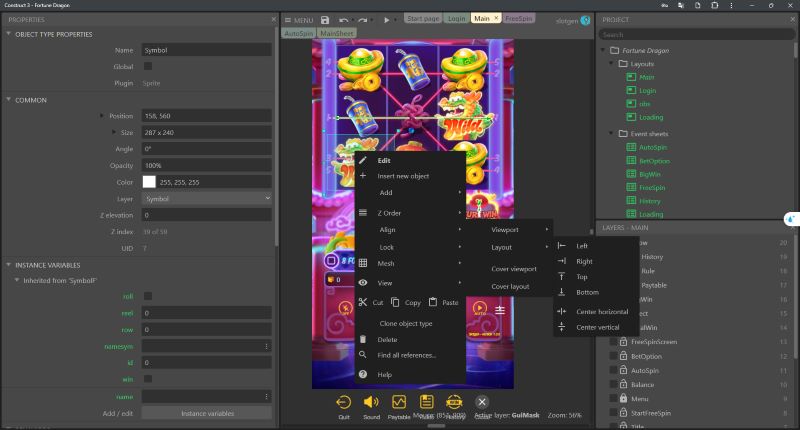Open the slotgen account avatar

585,20
